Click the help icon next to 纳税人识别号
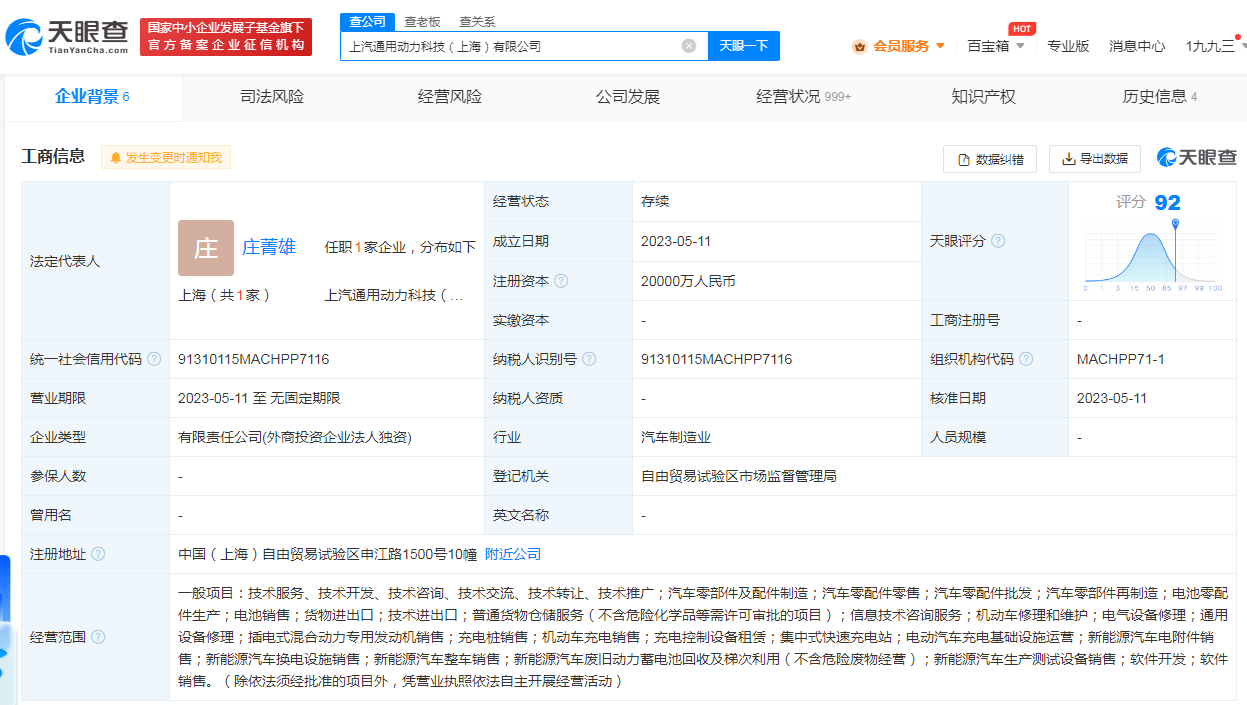1247x705 pixels. click(x=590, y=359)
